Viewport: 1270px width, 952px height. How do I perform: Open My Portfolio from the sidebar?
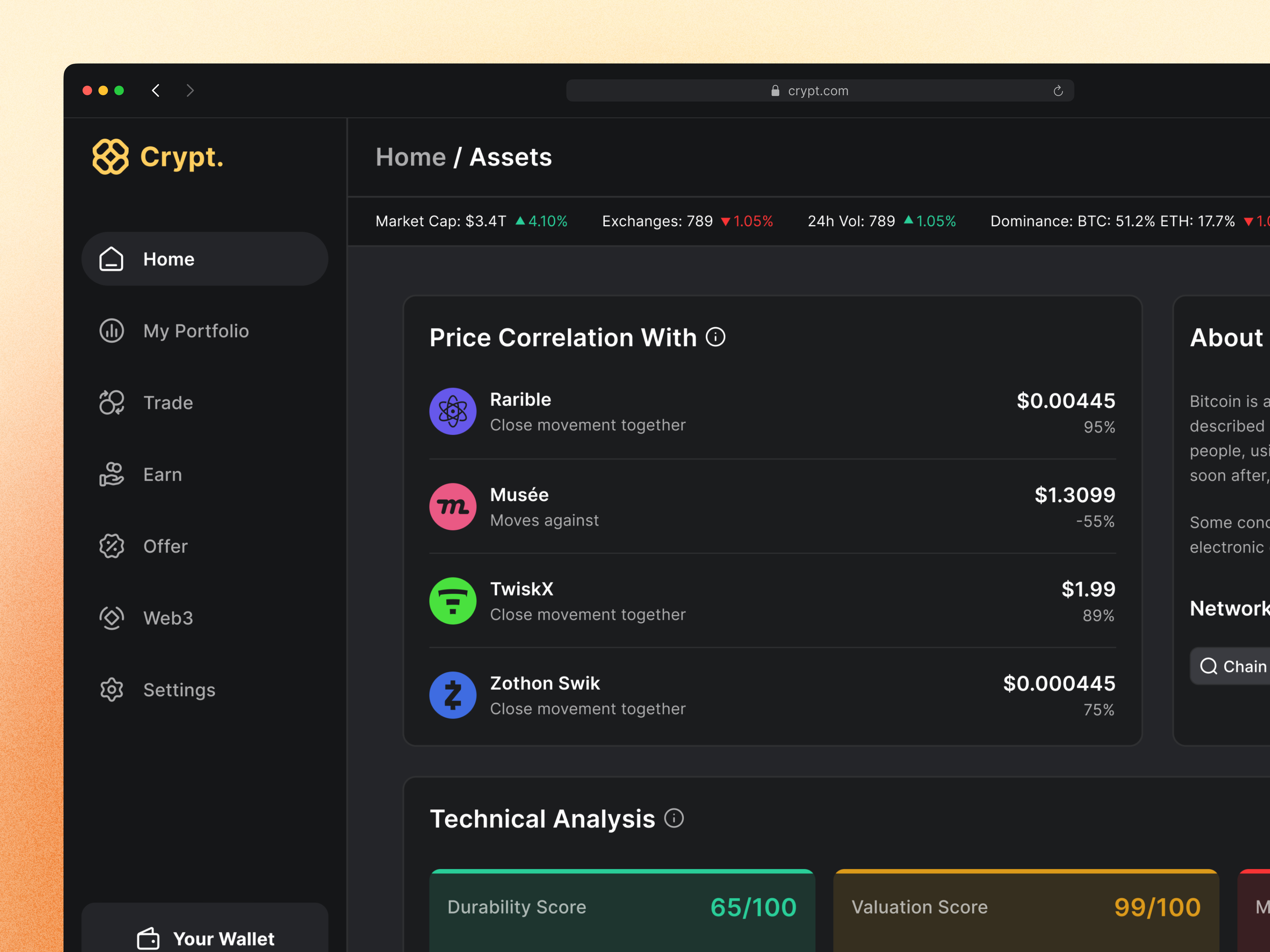click(x=196, y=331)
